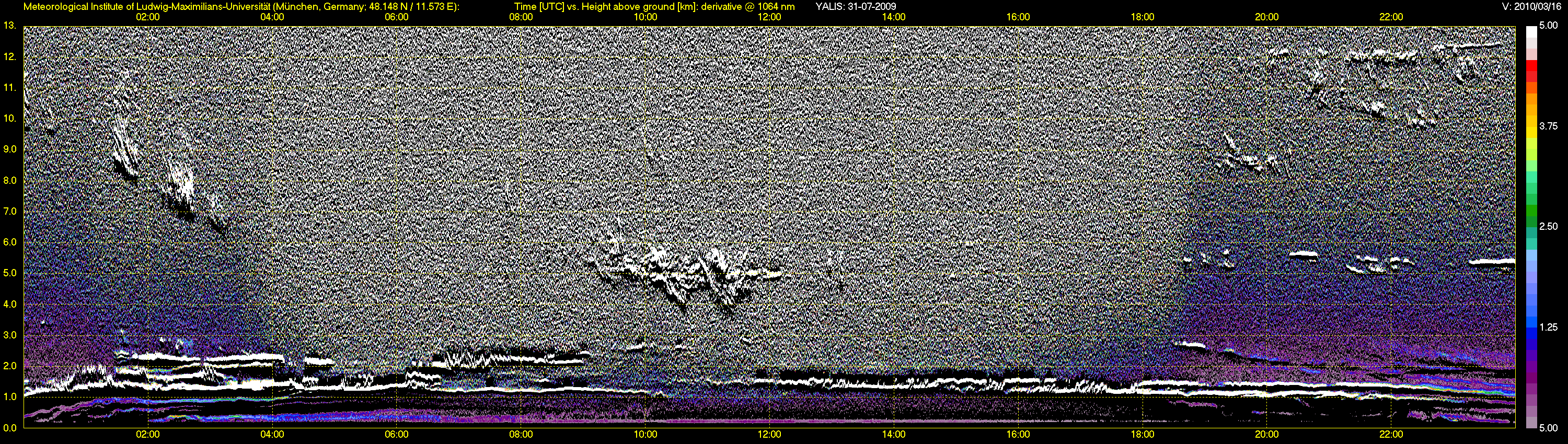1568x444 pixels.
Task: Click the 22:00 label on the top time axis
Action: pyautogui.click(x=1391, y=17)
